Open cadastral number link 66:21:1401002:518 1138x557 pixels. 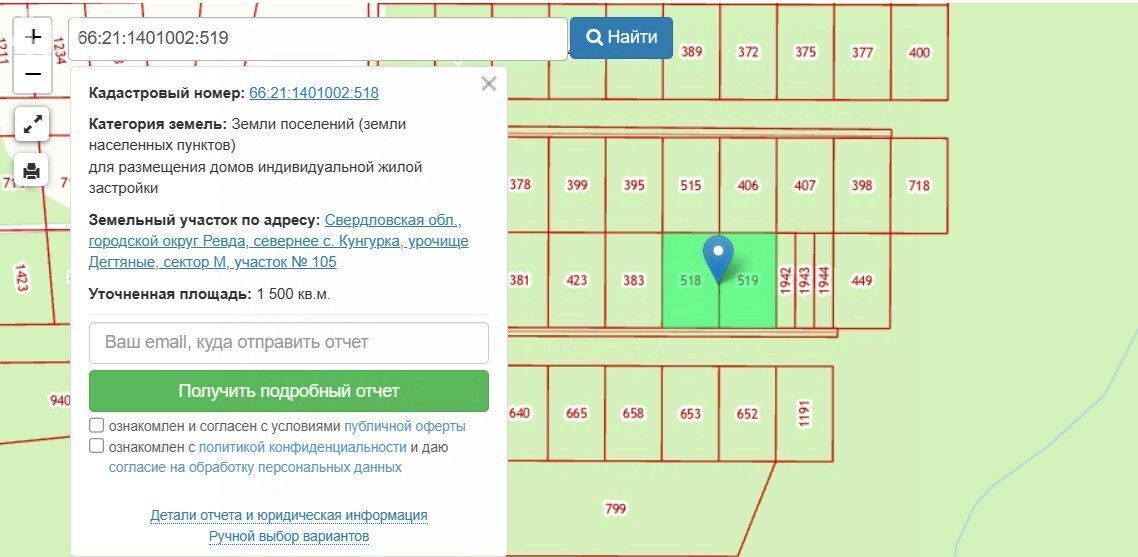314,93
